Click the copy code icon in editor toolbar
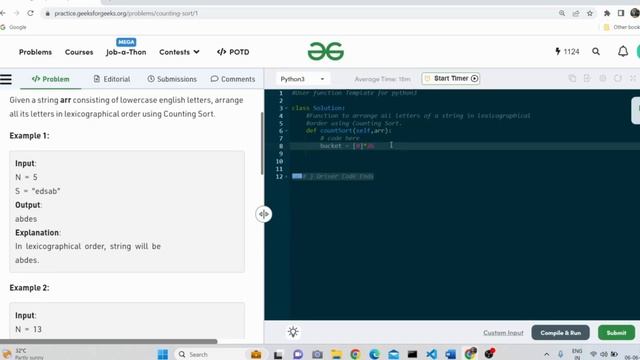The image size is (640, 360). [572, 78]
